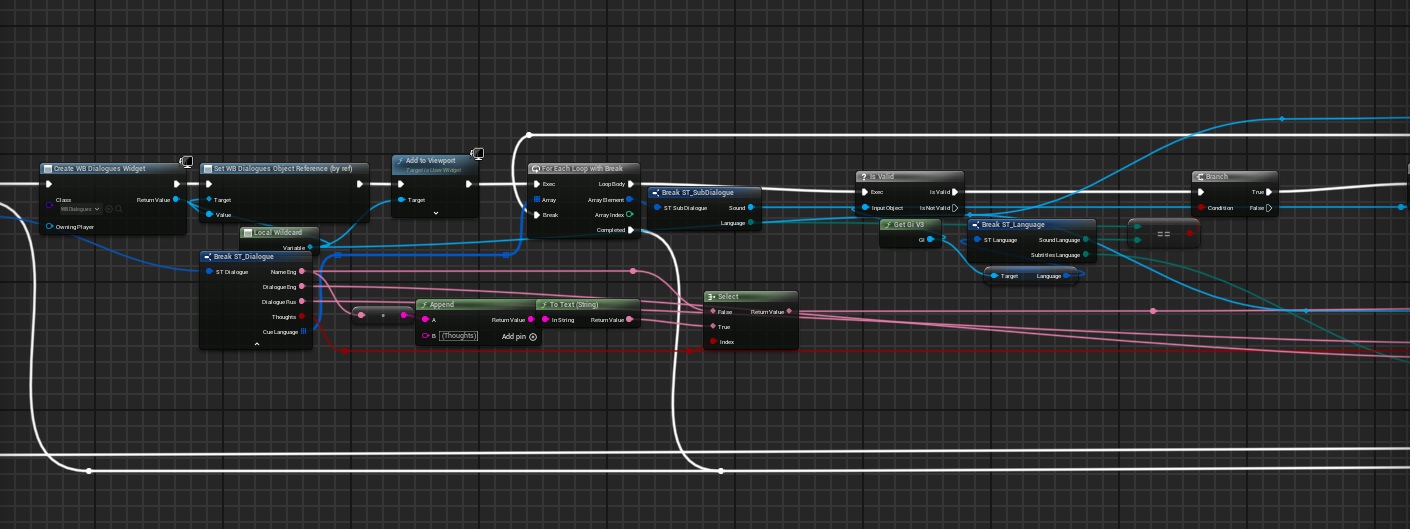Viewport: 1410px width, 529px height.
Task: Click the Dialogue Rus output pin
Action: (x=302, y=301)
